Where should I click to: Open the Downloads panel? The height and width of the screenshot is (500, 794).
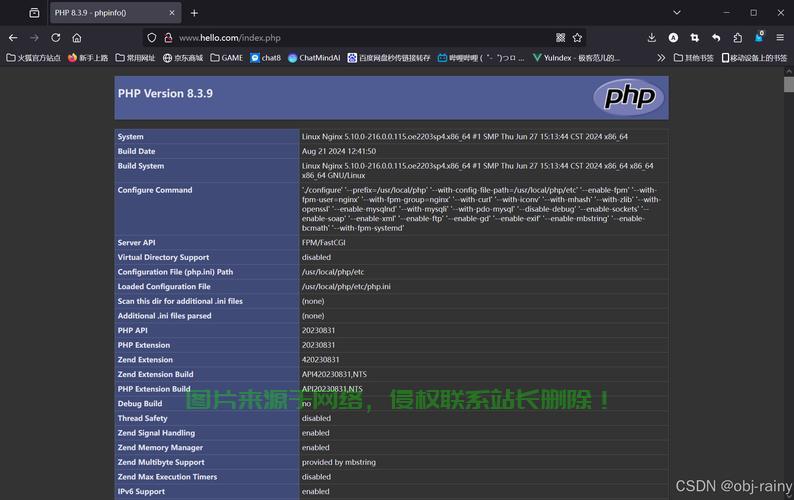tap(652, 38)
